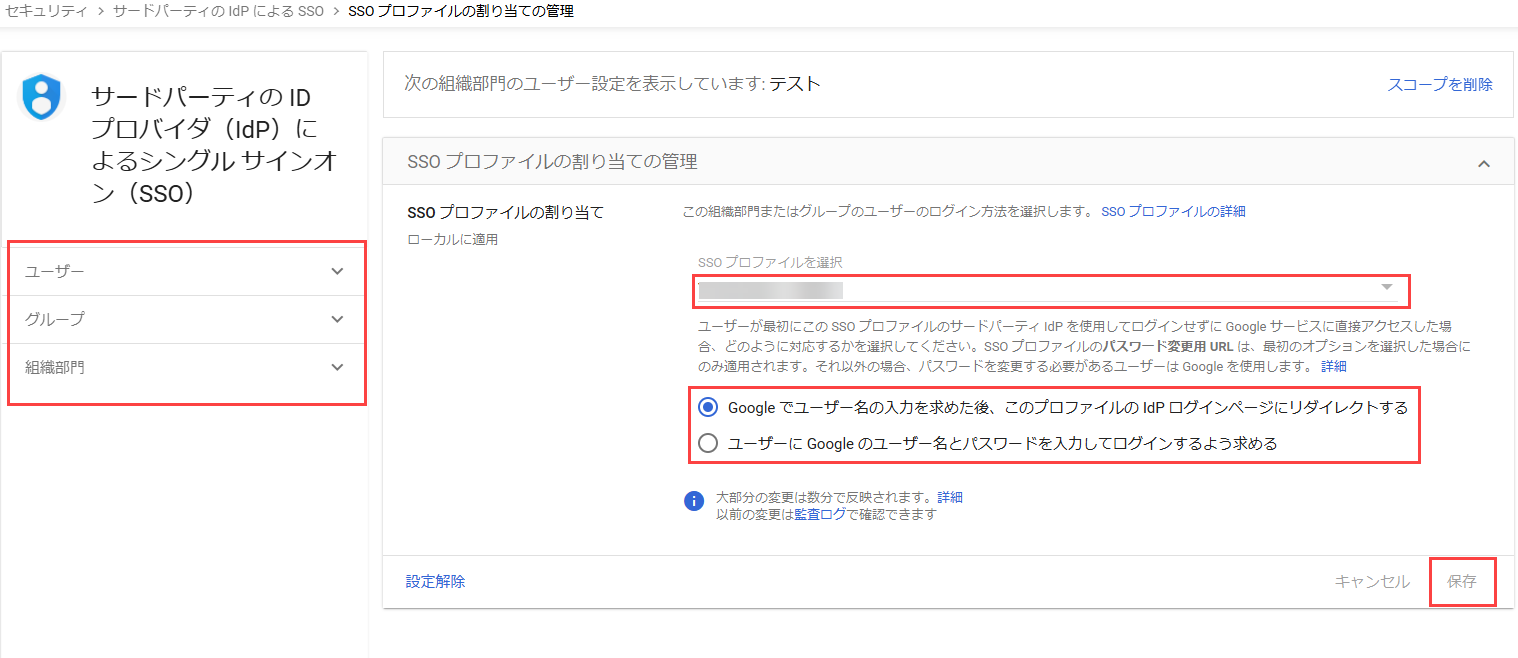Click the 組織部門 row label in sidebar

coord(55,367)
